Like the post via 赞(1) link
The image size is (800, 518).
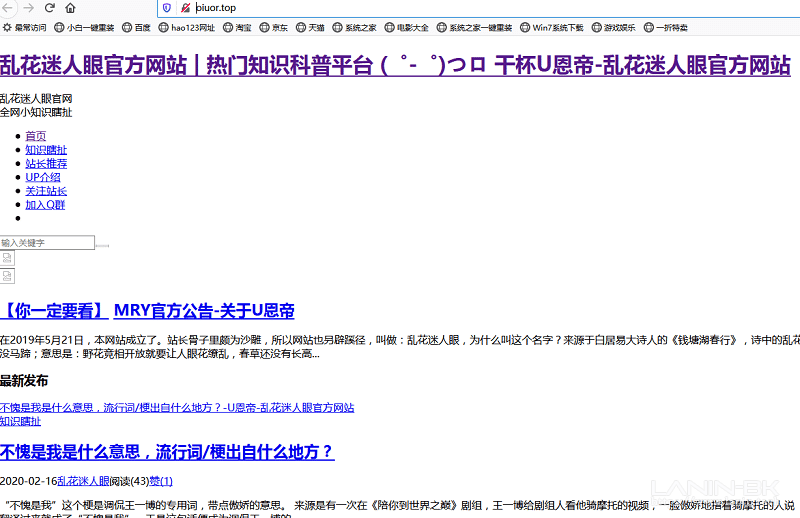point(161,481)
